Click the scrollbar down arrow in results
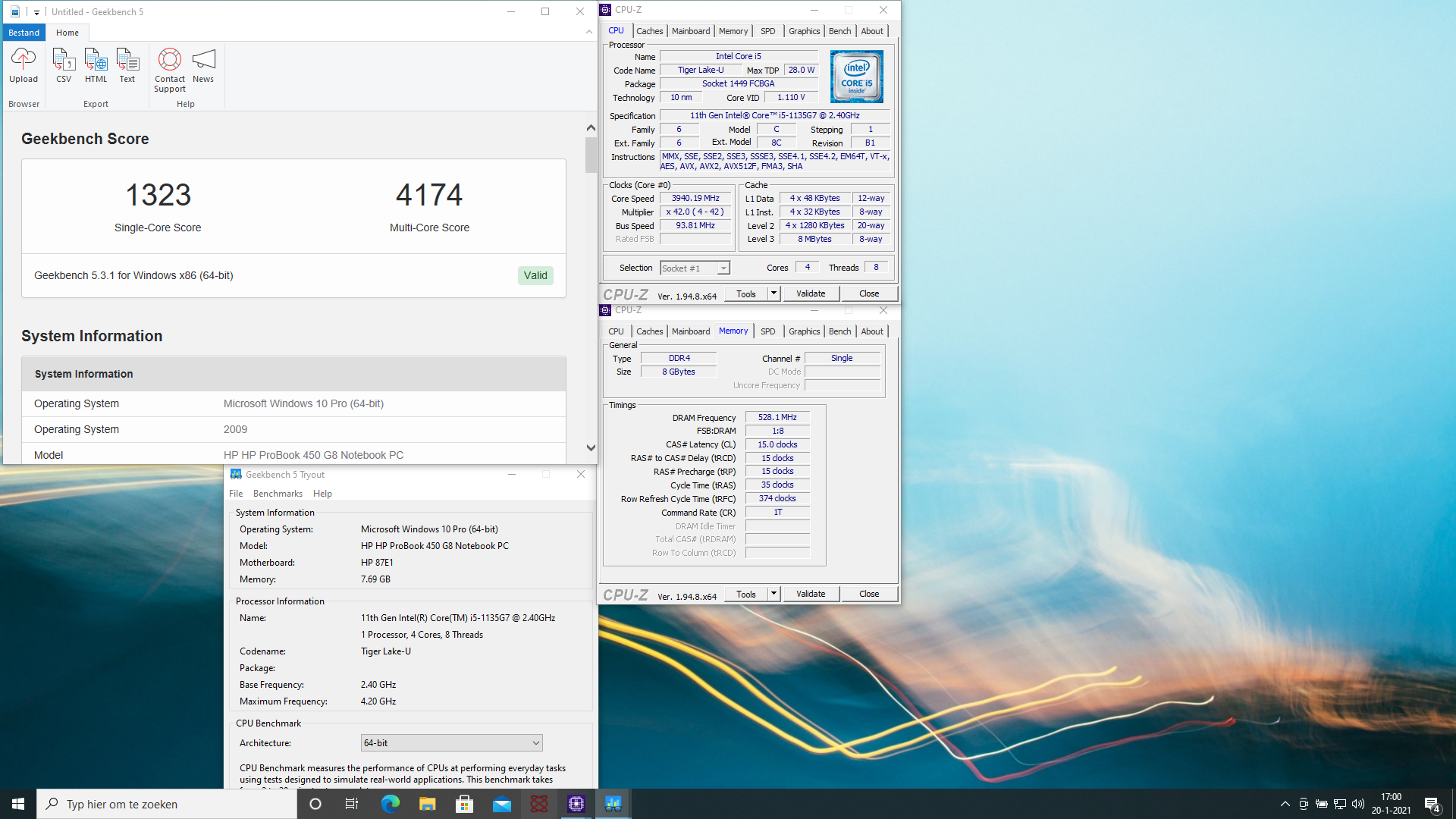Viewport: 1456px width, 819px height. coord(591,448)
